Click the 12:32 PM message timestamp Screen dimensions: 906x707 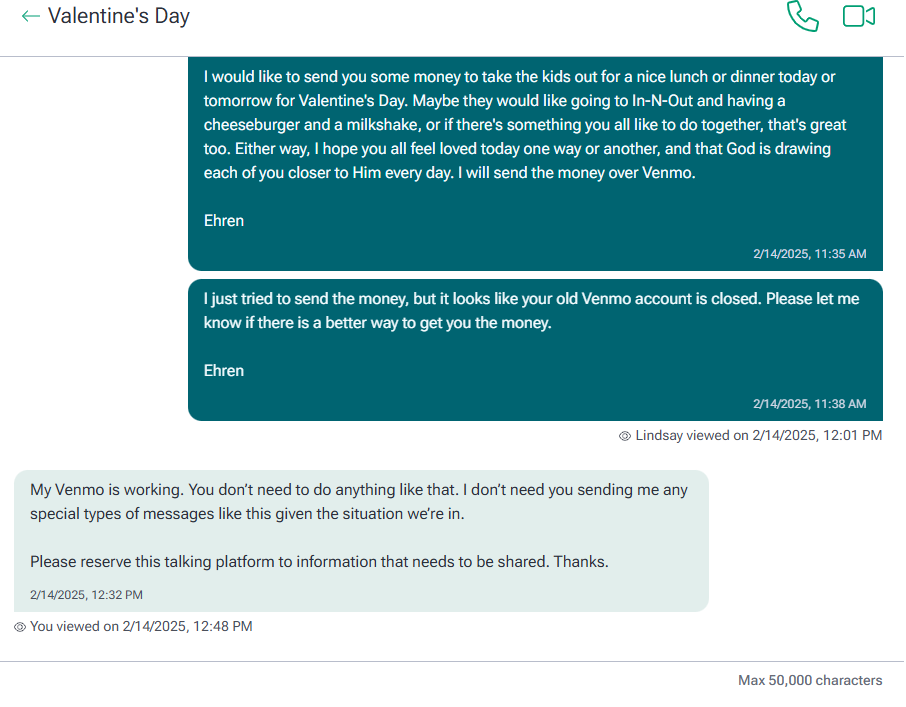pyautogui.click(x=86, y=595)
